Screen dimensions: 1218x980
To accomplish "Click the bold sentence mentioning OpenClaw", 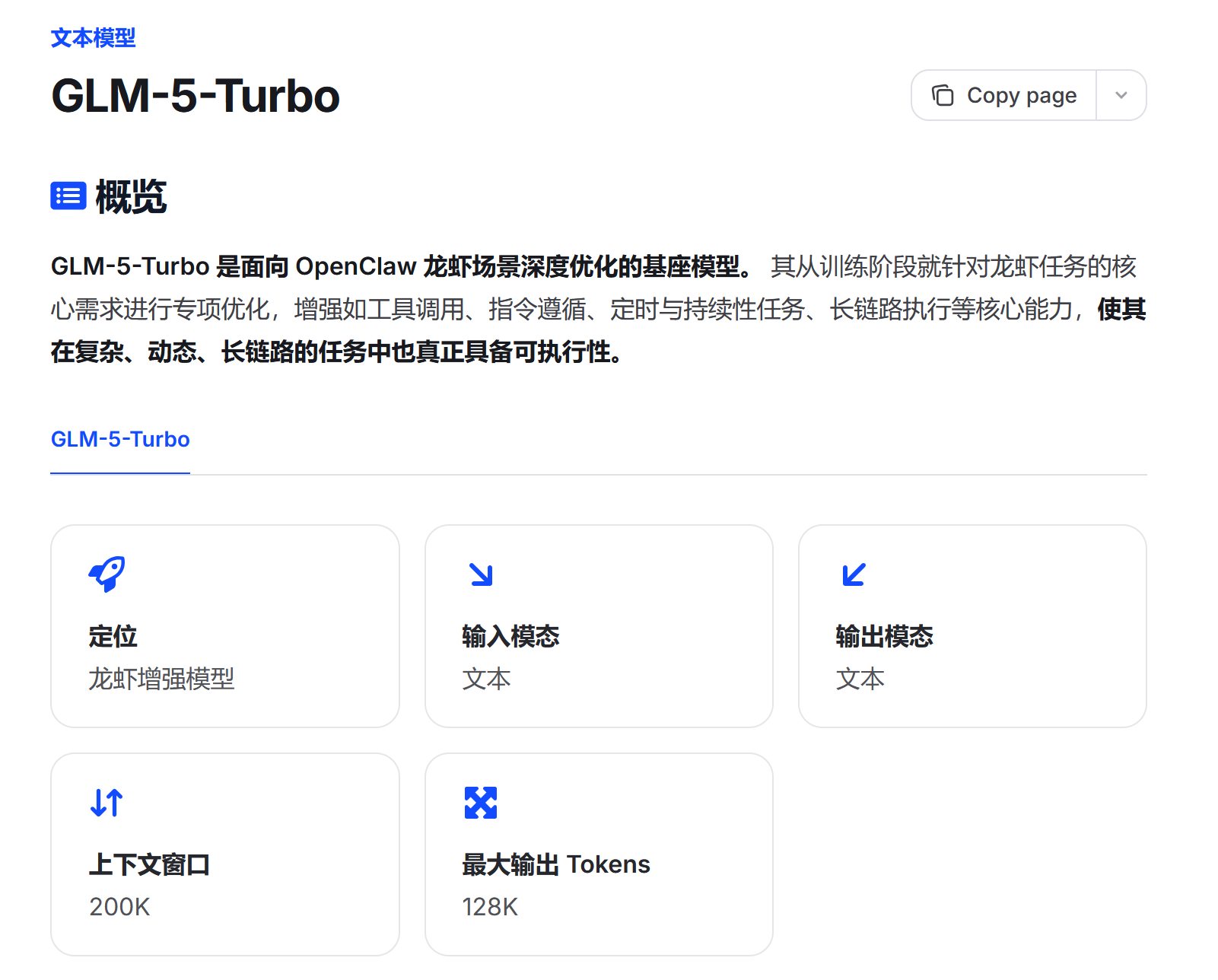I will pyautogui.click(x=402, y=266).
